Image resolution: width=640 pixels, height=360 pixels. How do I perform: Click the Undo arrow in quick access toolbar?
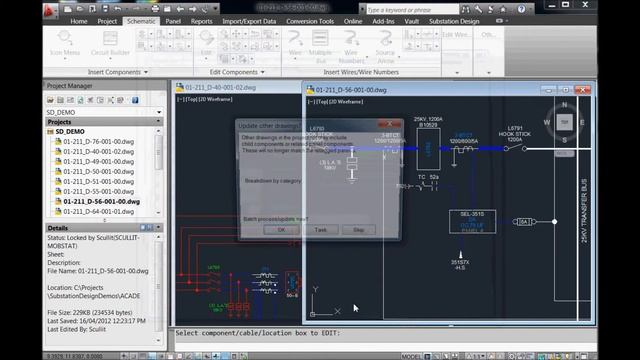tap(118, 9)
